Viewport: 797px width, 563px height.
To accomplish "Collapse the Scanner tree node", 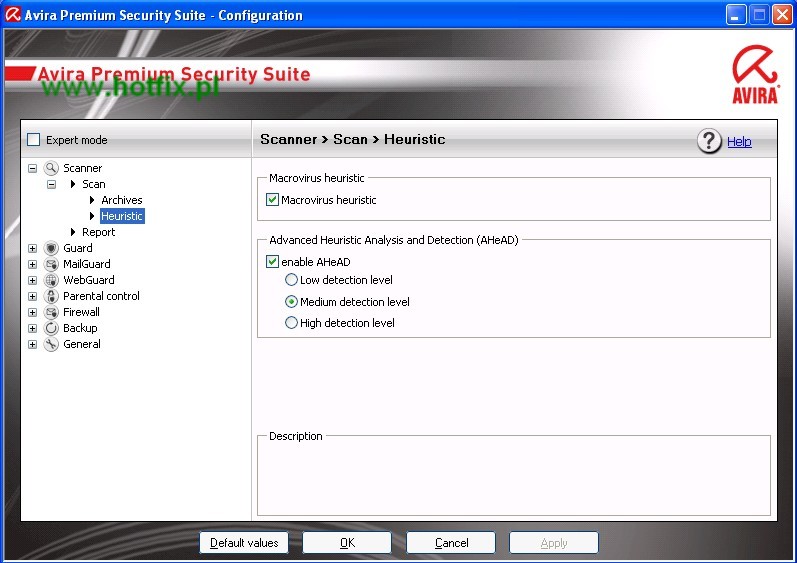I will [x=32, y=168].
